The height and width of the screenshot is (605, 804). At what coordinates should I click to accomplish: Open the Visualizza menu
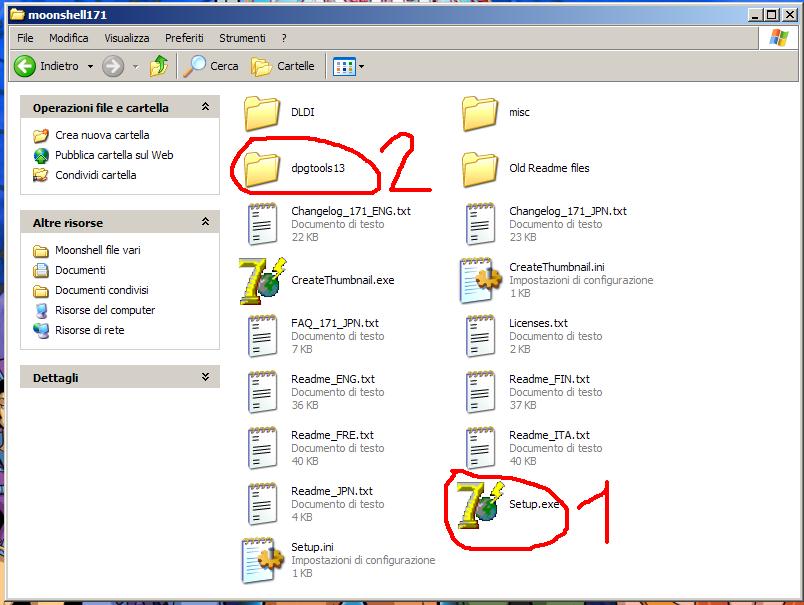[127, 38]
